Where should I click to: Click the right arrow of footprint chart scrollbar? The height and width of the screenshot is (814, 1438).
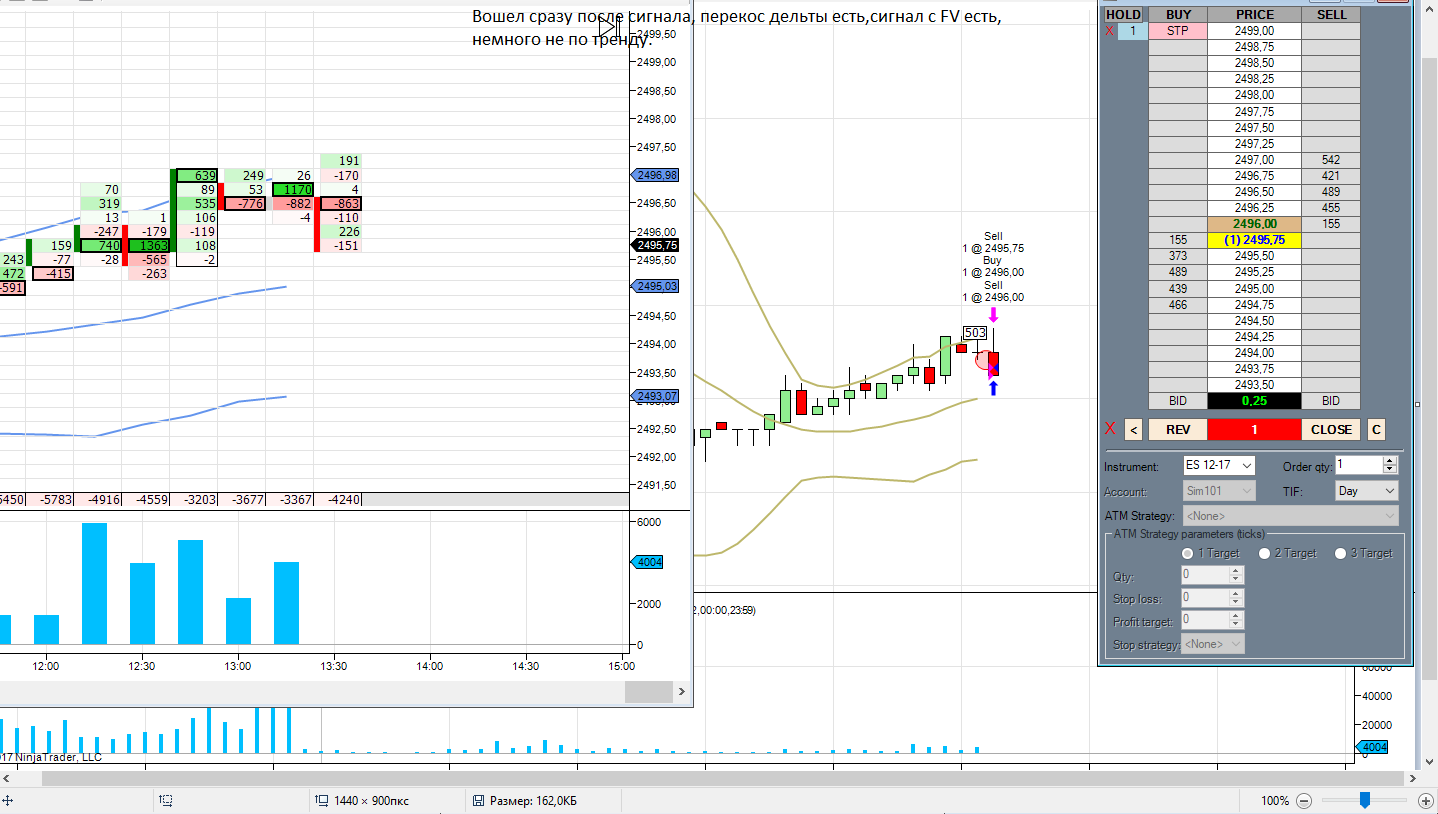pyautogui.click(x=682, y=692)
